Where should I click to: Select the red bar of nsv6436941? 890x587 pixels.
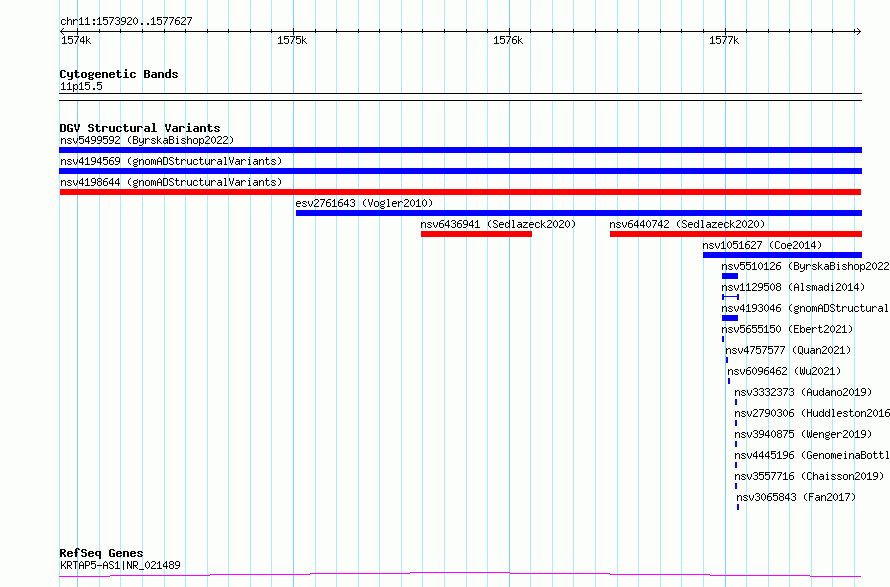(x=476, y=234)
